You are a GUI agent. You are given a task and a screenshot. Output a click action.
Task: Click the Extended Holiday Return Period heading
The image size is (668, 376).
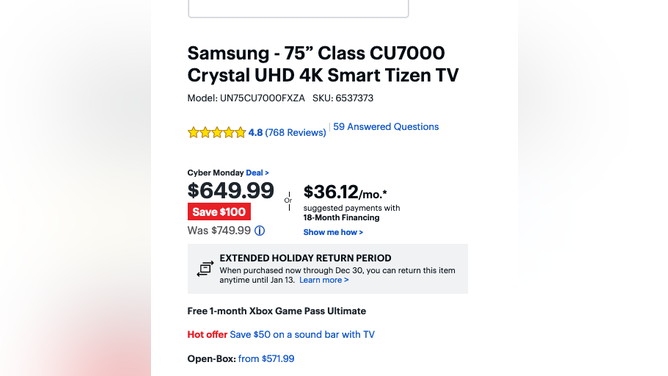coord(305,258)
